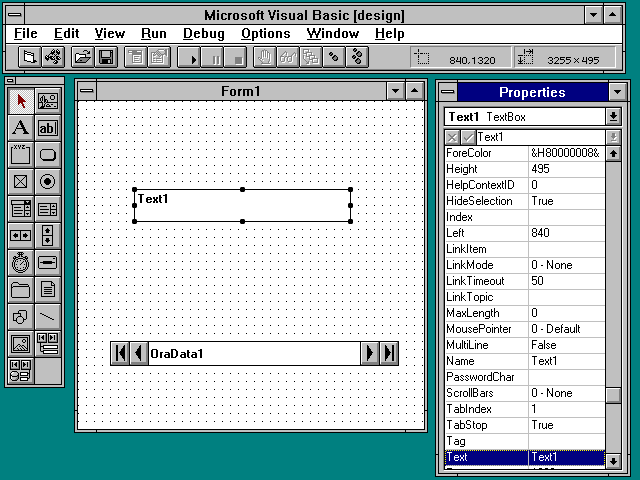Screen dimensions: 640x480
Task: Open the Form1 window control menu box
Action: [87, 92]
